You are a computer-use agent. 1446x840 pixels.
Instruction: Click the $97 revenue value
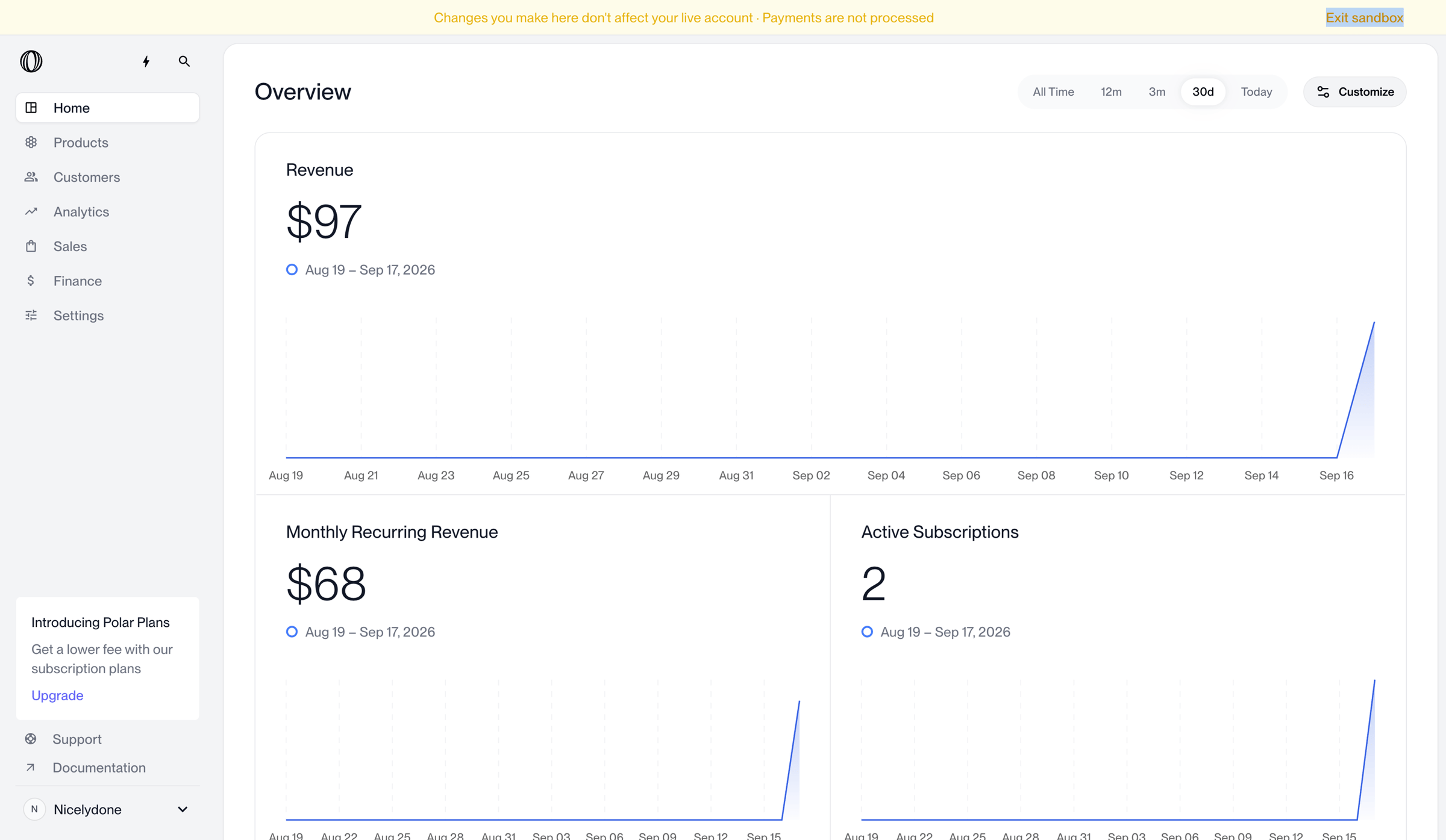coord(324,222)
